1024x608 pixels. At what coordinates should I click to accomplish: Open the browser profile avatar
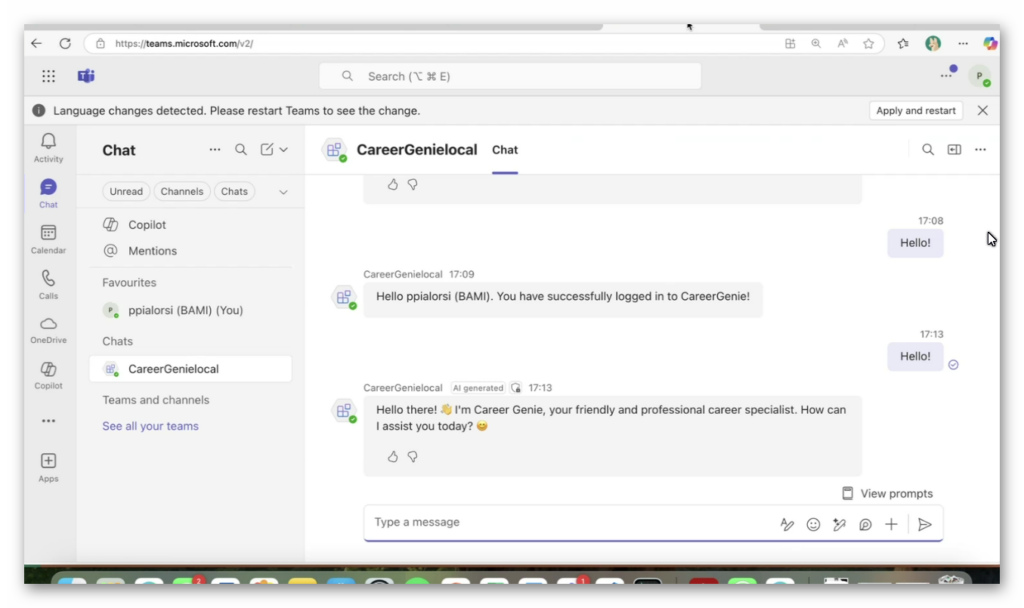933,43
